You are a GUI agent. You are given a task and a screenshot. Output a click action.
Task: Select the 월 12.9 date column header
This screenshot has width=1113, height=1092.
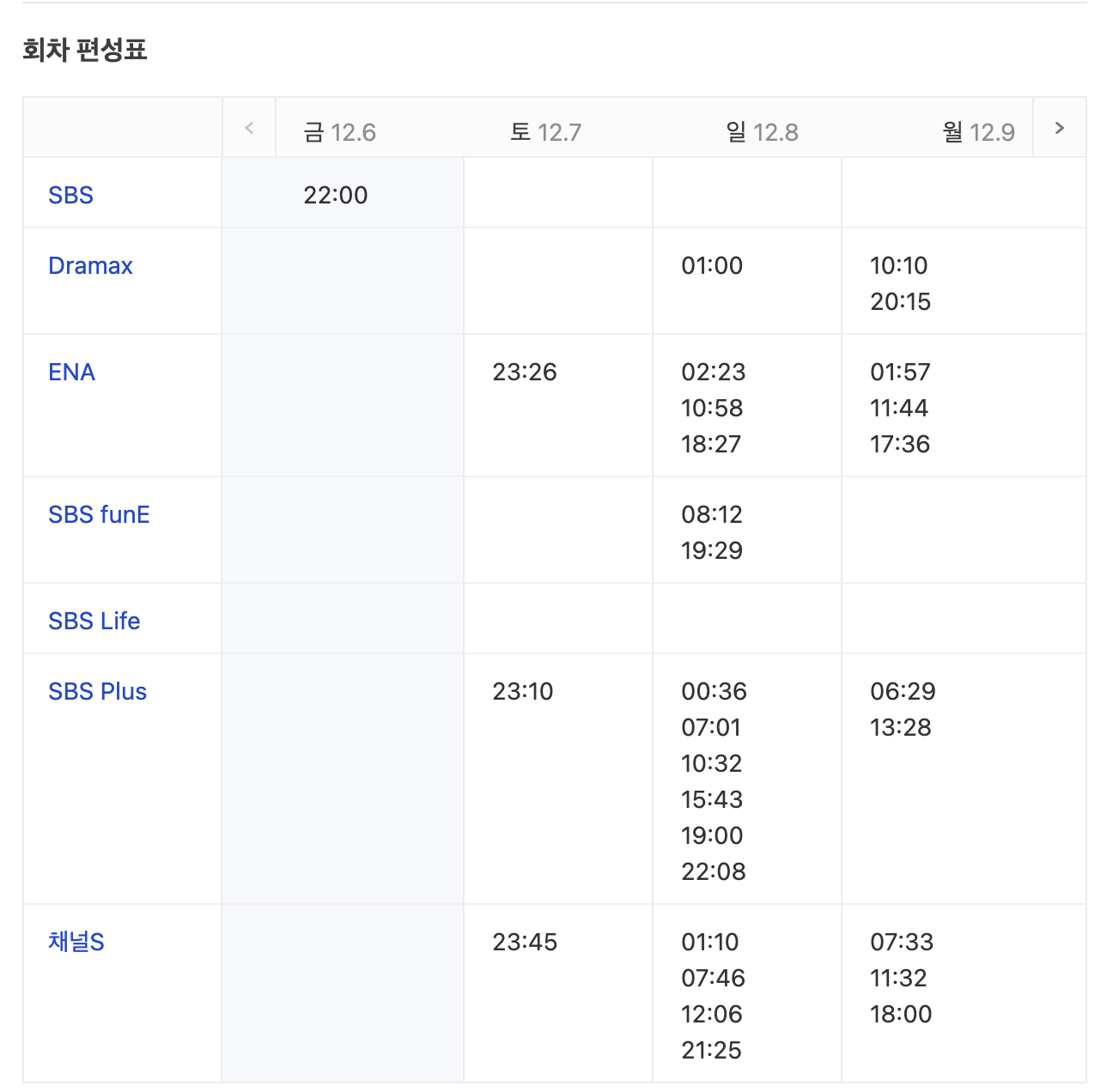pyautogui.click(x=976, y=131)
